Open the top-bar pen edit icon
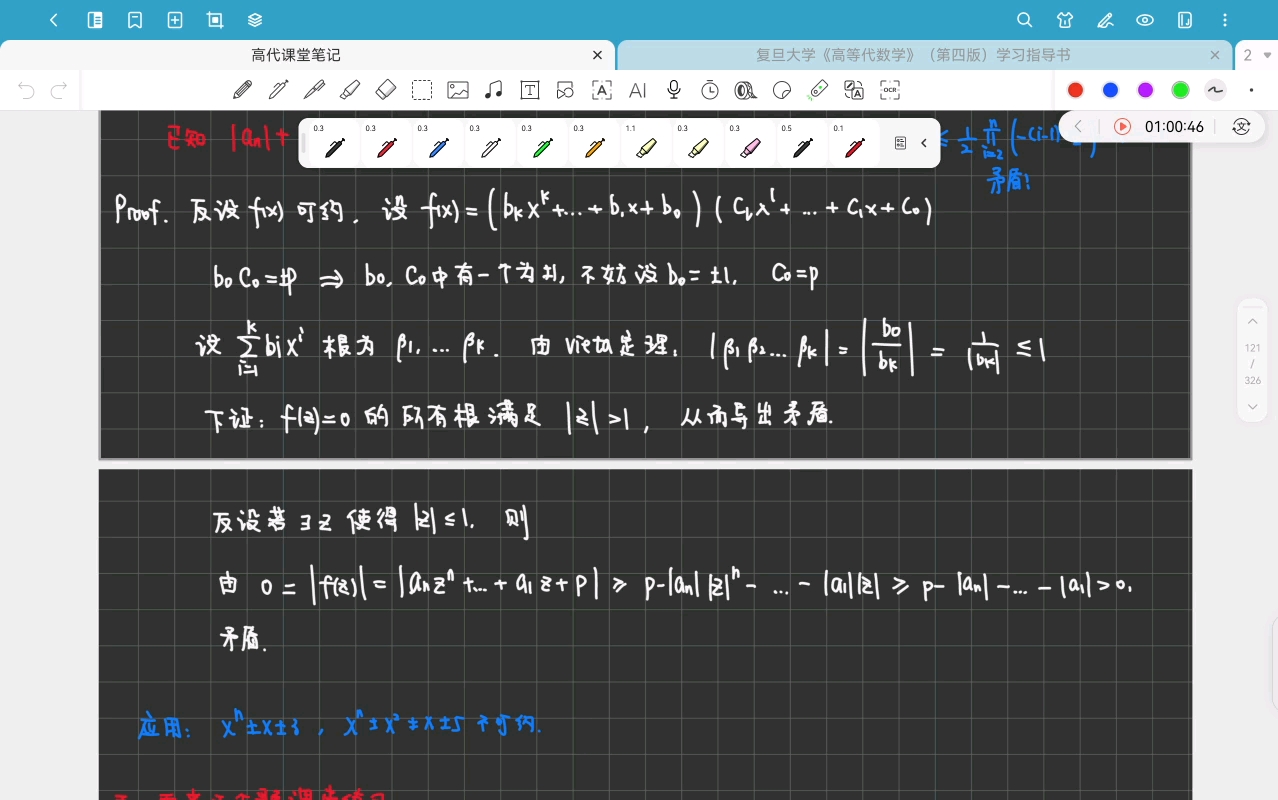 point(1105,20)
